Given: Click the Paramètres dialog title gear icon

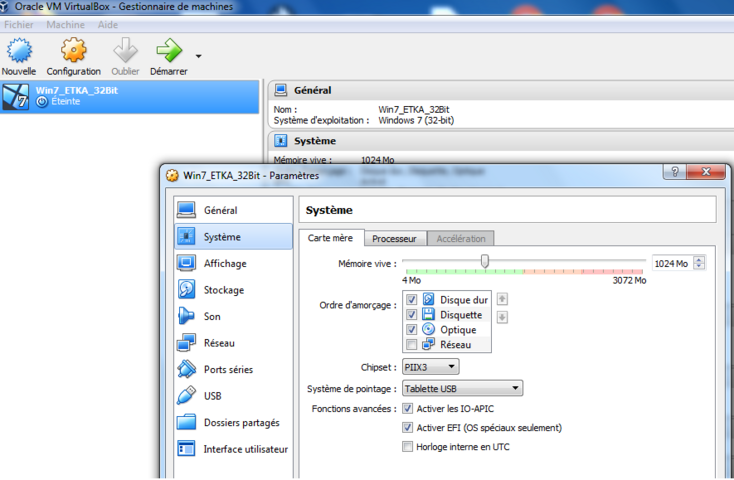Looking at the screenshot, I should point(172,176).
